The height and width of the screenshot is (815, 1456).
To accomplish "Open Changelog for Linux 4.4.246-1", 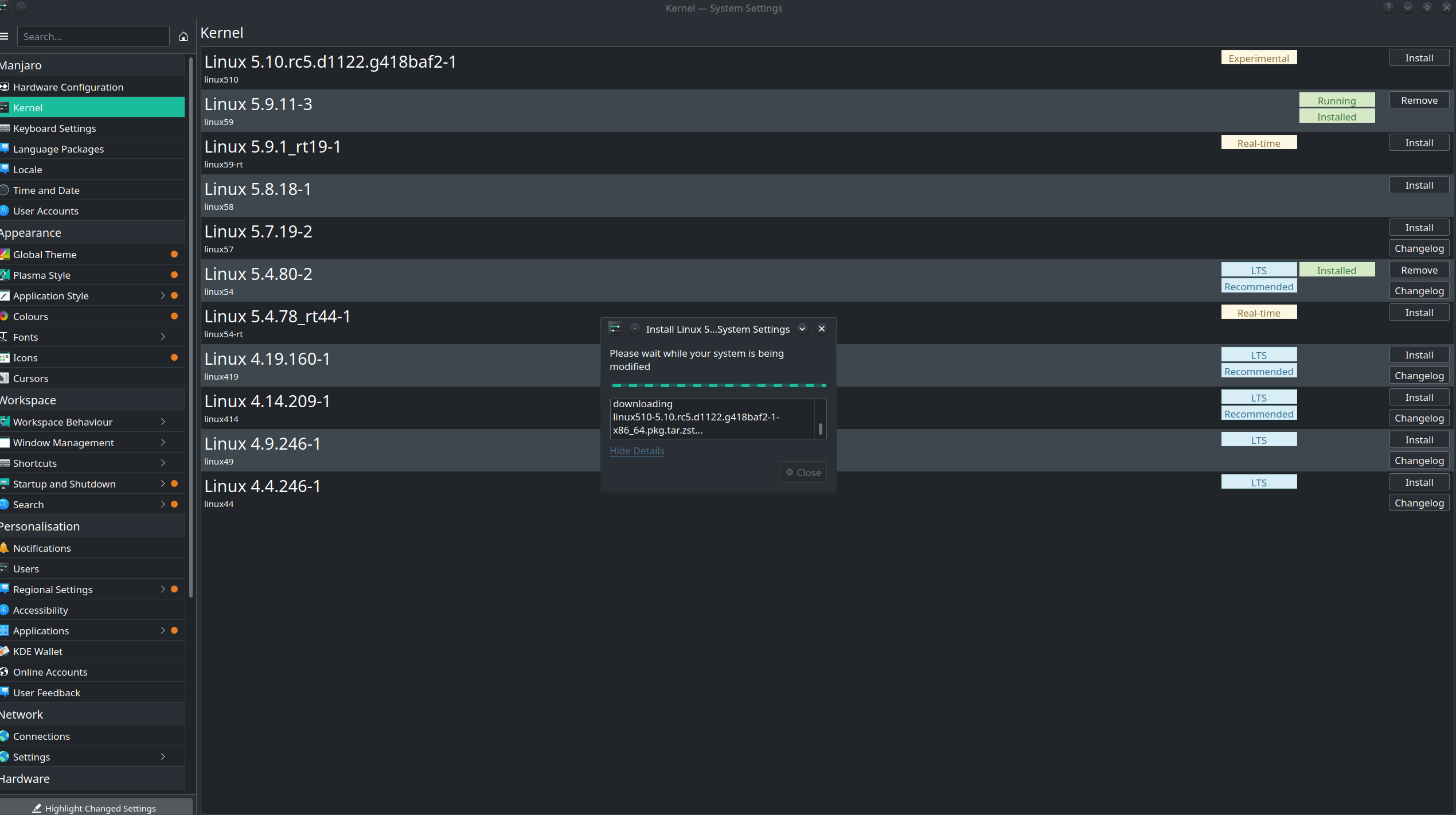I will coord(1419,503).
